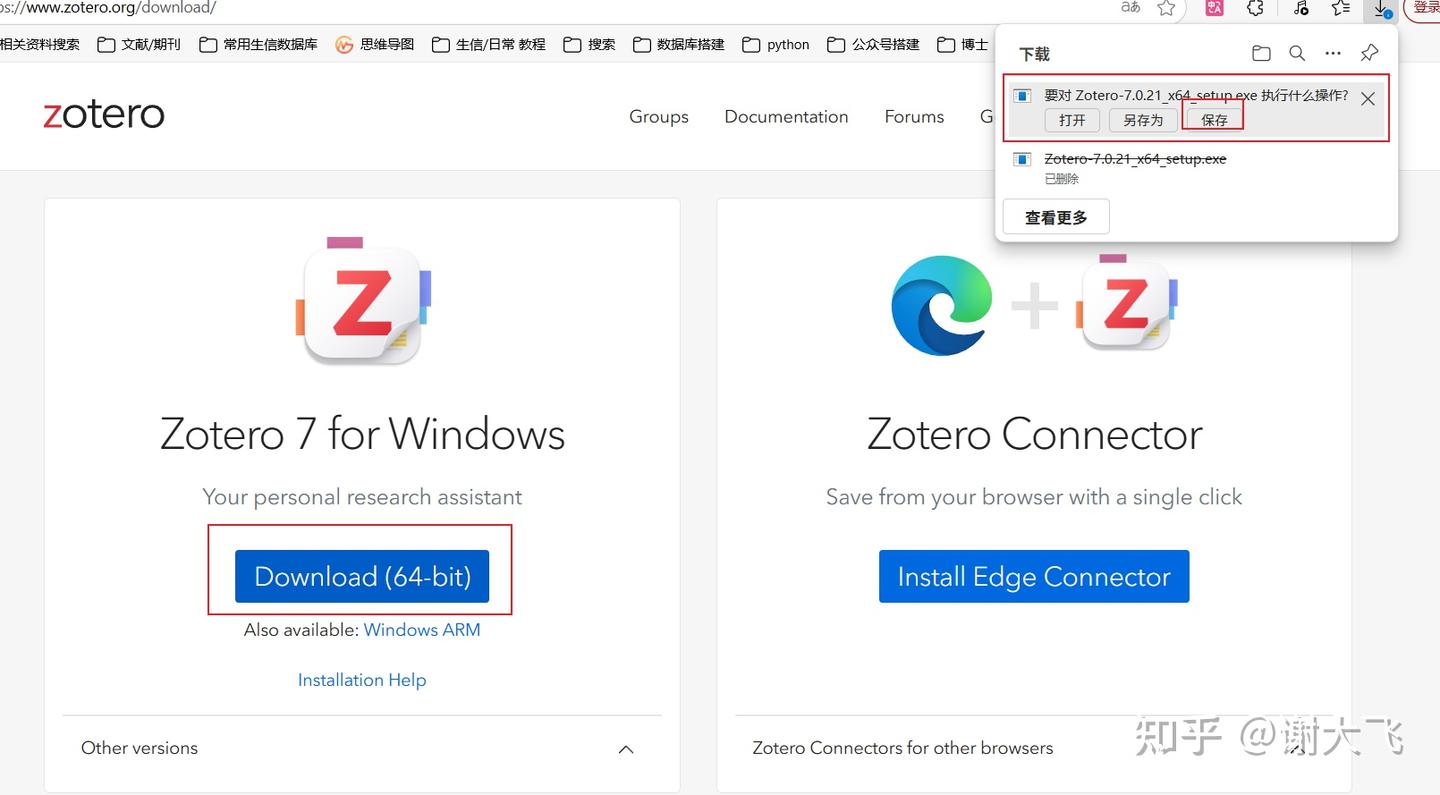Open the Collections icon

click(x=1340, y=8)
